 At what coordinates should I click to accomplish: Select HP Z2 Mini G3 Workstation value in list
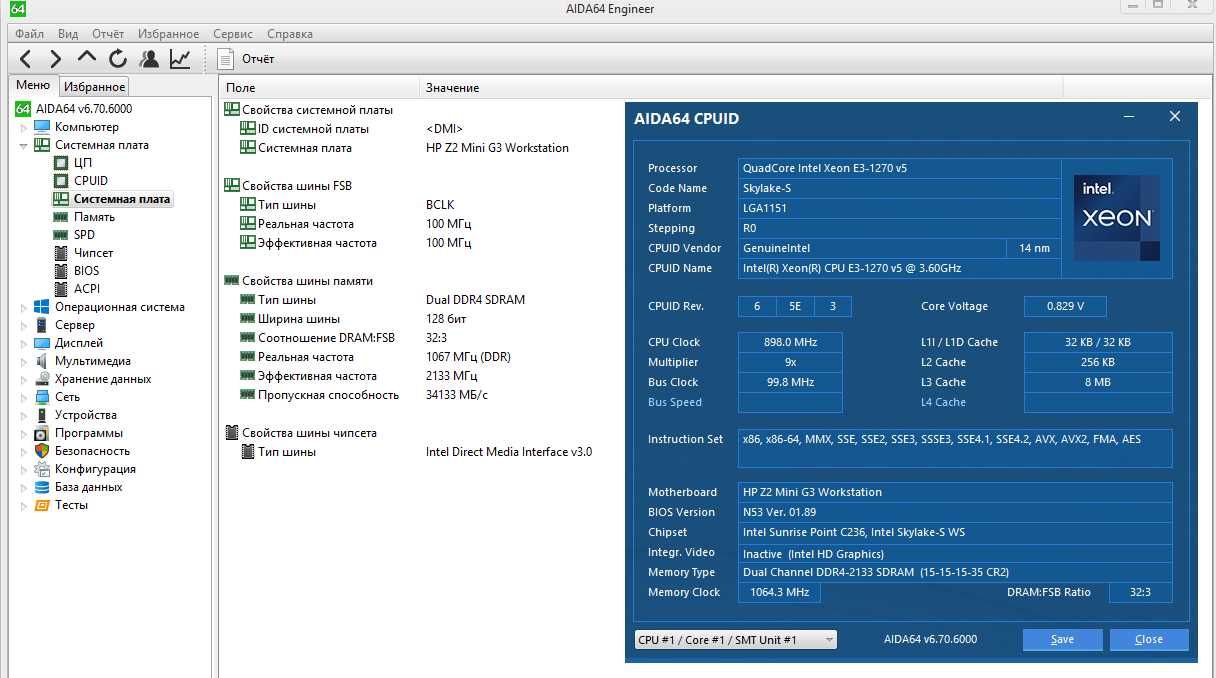click(497, 148)
